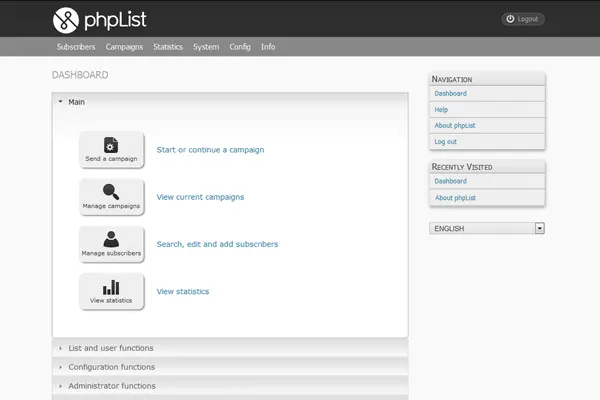Click Start or continue a campaign link
Image resolution: width=600 pixels, height=400 pixels.
point(210,150)
